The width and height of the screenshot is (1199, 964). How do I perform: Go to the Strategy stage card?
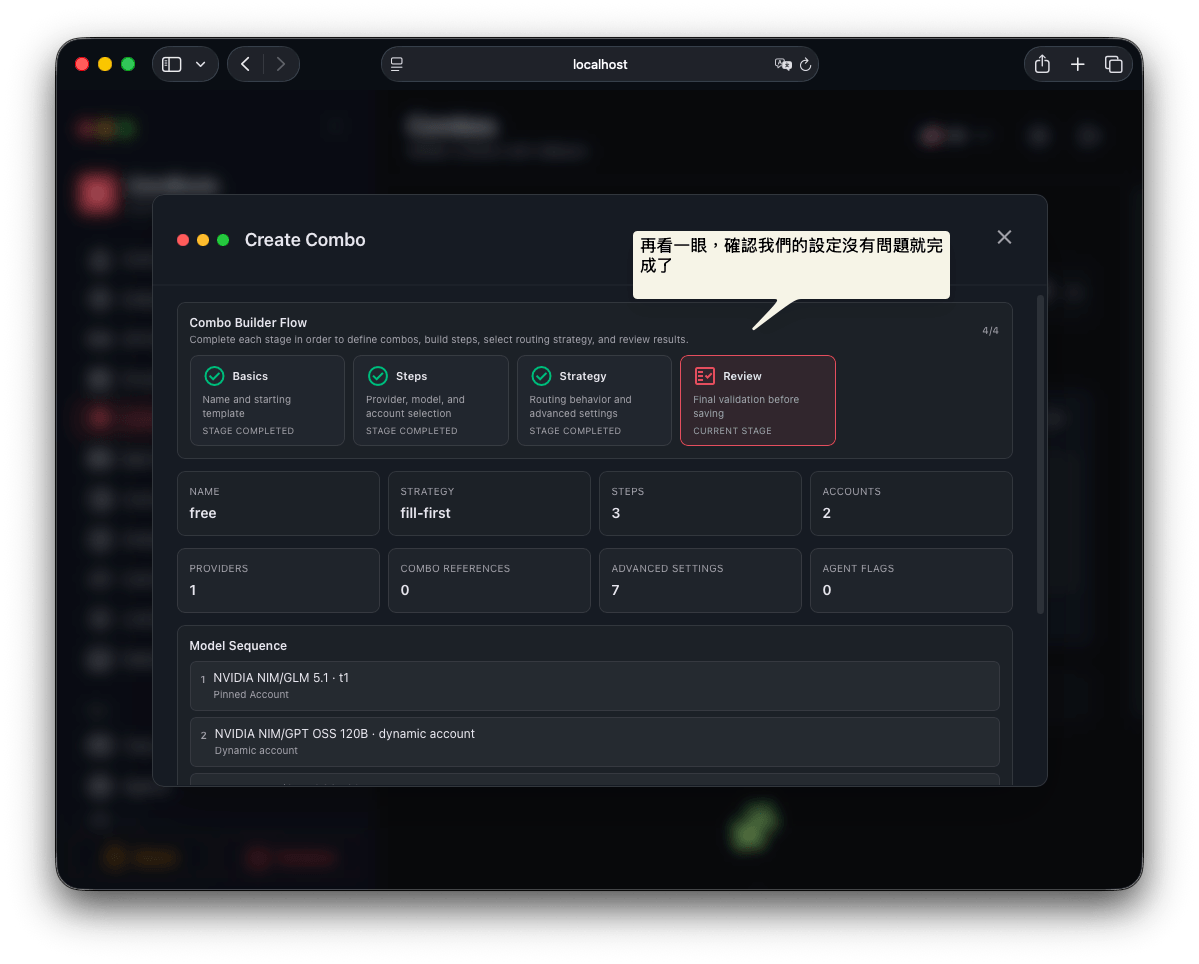pyautogui.click(x=594, y=400)
